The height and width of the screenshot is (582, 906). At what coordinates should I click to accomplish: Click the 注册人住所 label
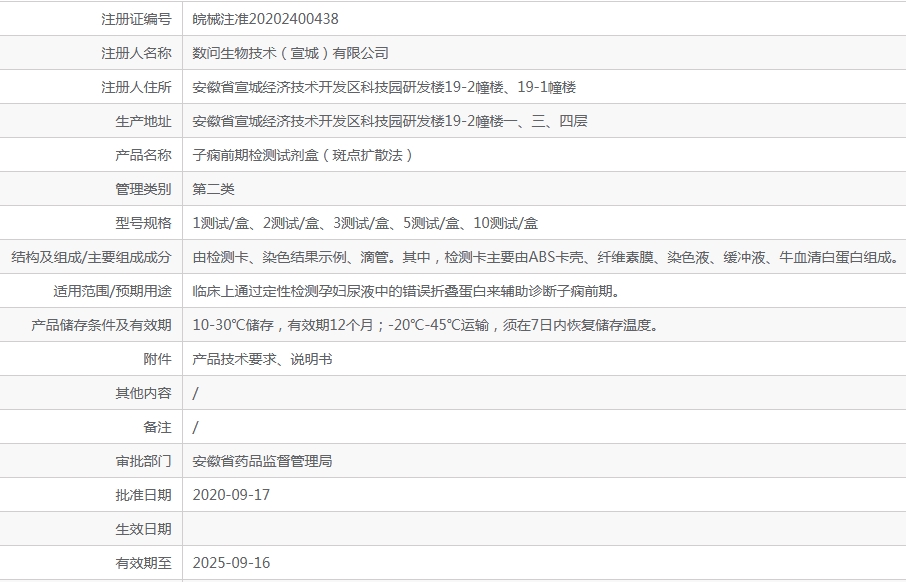tap(136, 87)
